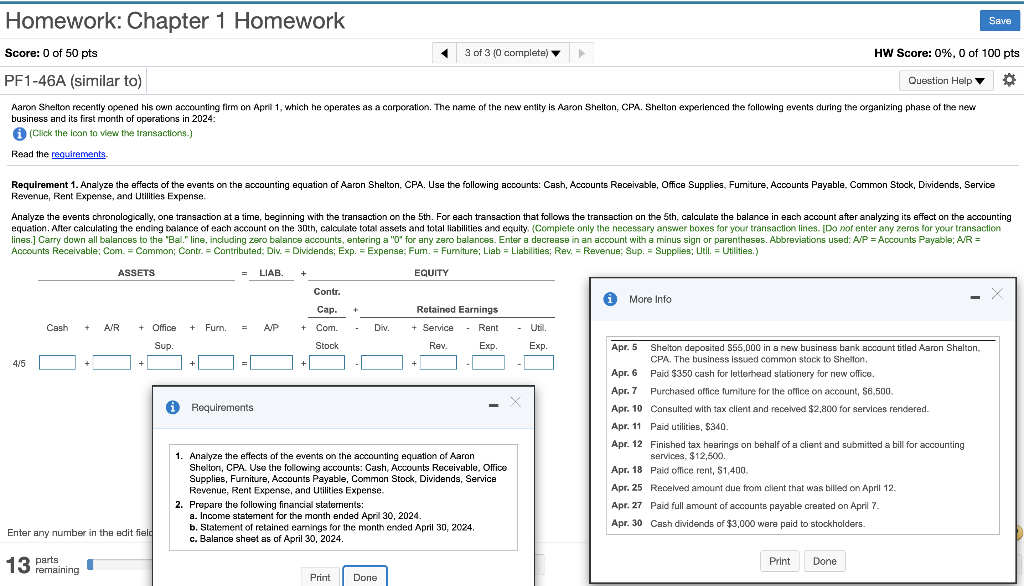Click the Requirements dialog info icon
Viewport: 1024px width, 586px height.
coord(173,408)
